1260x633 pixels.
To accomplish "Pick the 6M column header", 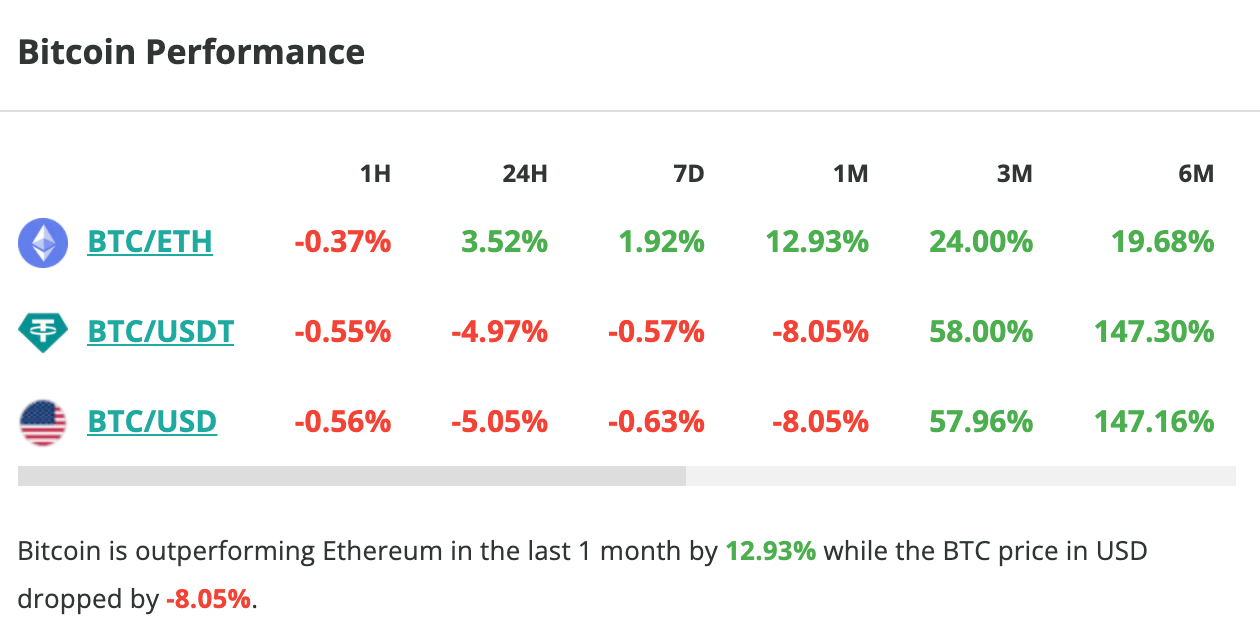I will pos(1195,174).
